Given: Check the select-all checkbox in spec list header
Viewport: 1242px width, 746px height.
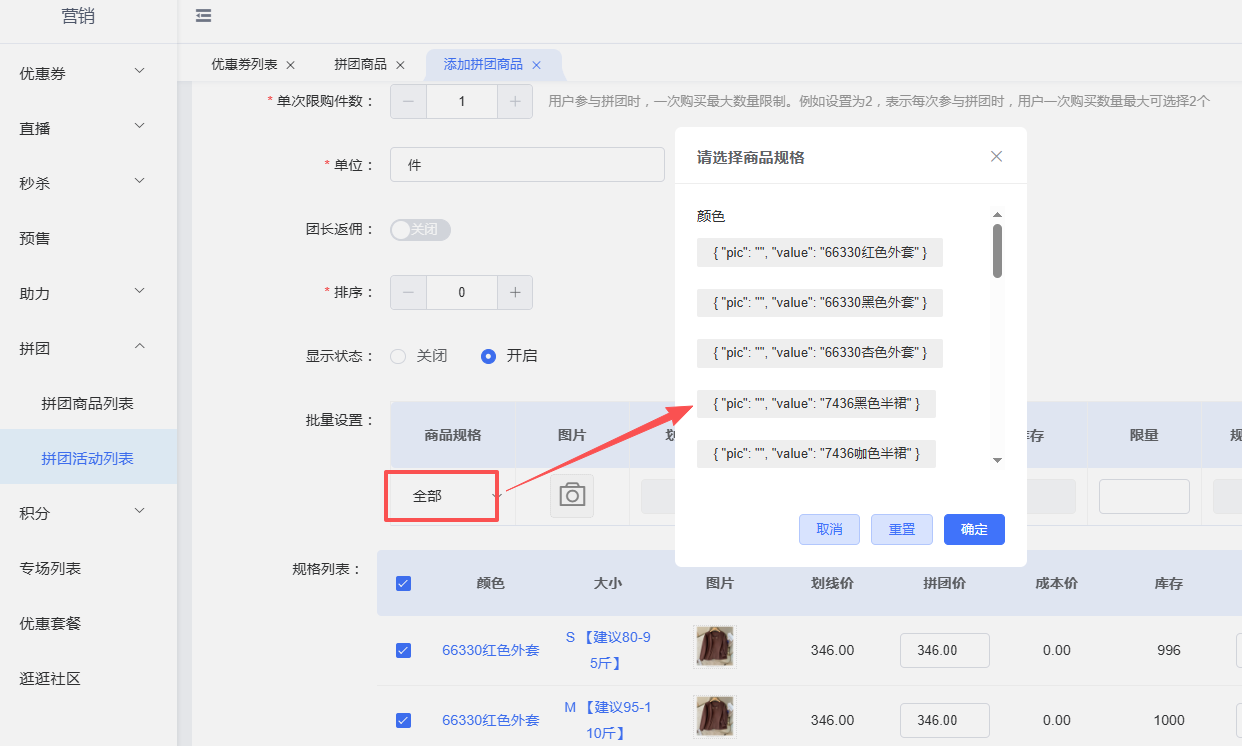Looking at the screenshot, I should pyautogui.click(x=404, y=583).
